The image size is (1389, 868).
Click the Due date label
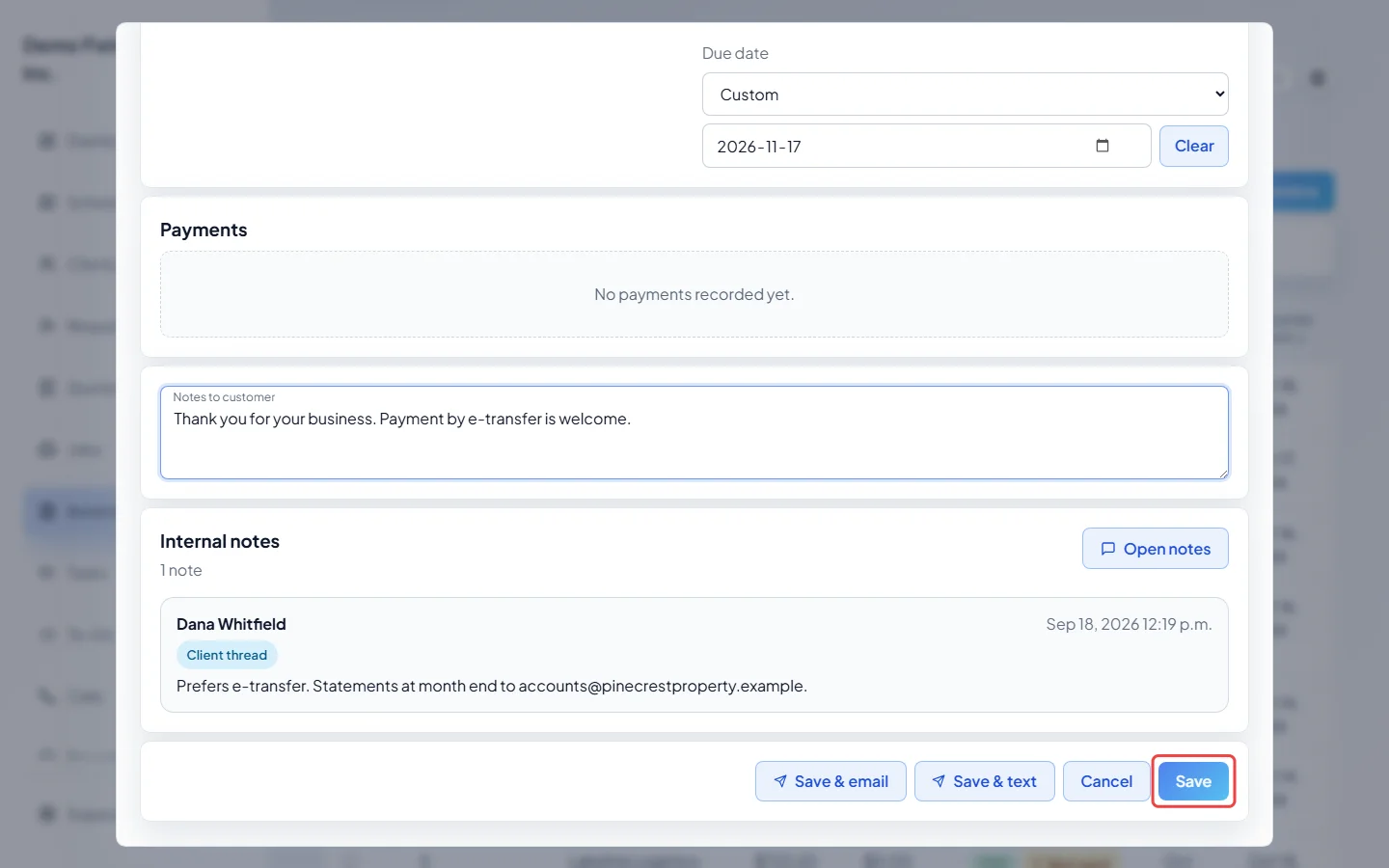click(735, 53)
